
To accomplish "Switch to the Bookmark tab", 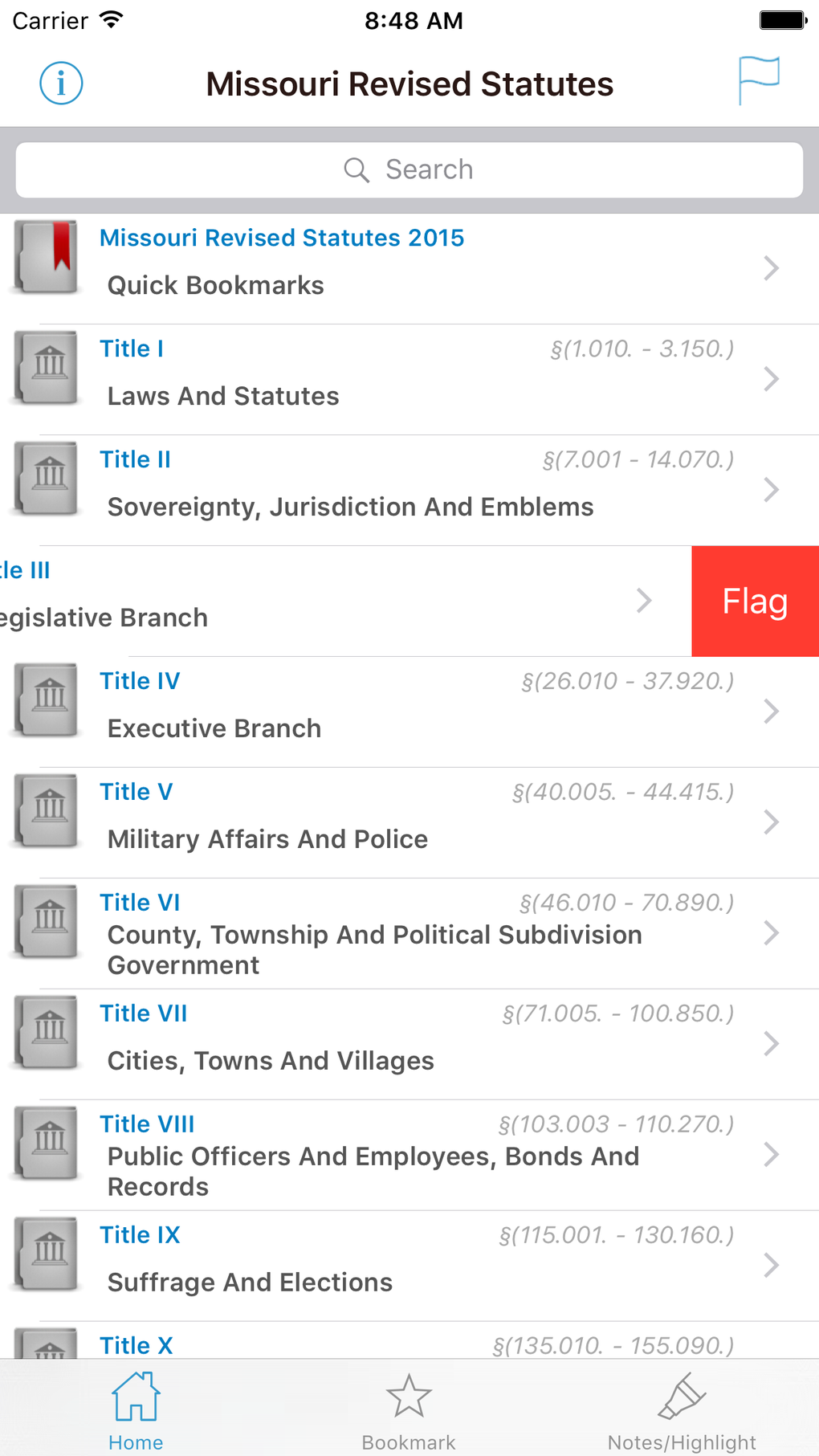I will 409,1410.
